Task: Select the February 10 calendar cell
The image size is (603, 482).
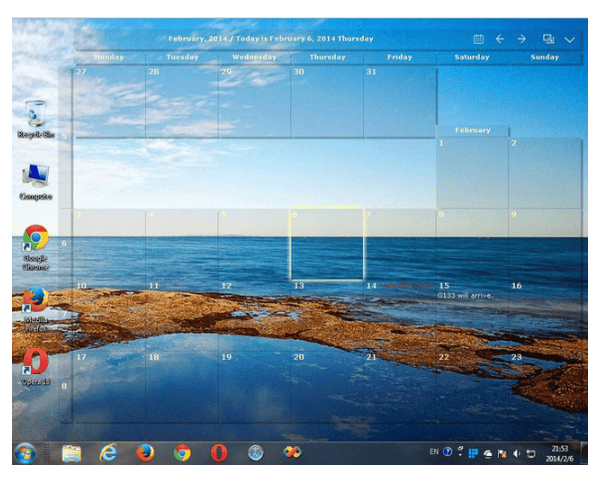Action: pyautogui.click(x=109, y=316)
